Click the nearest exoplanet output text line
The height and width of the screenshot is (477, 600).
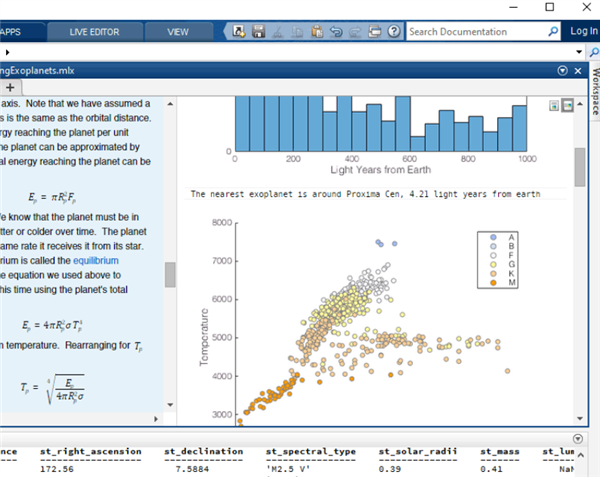pos(365,194)
